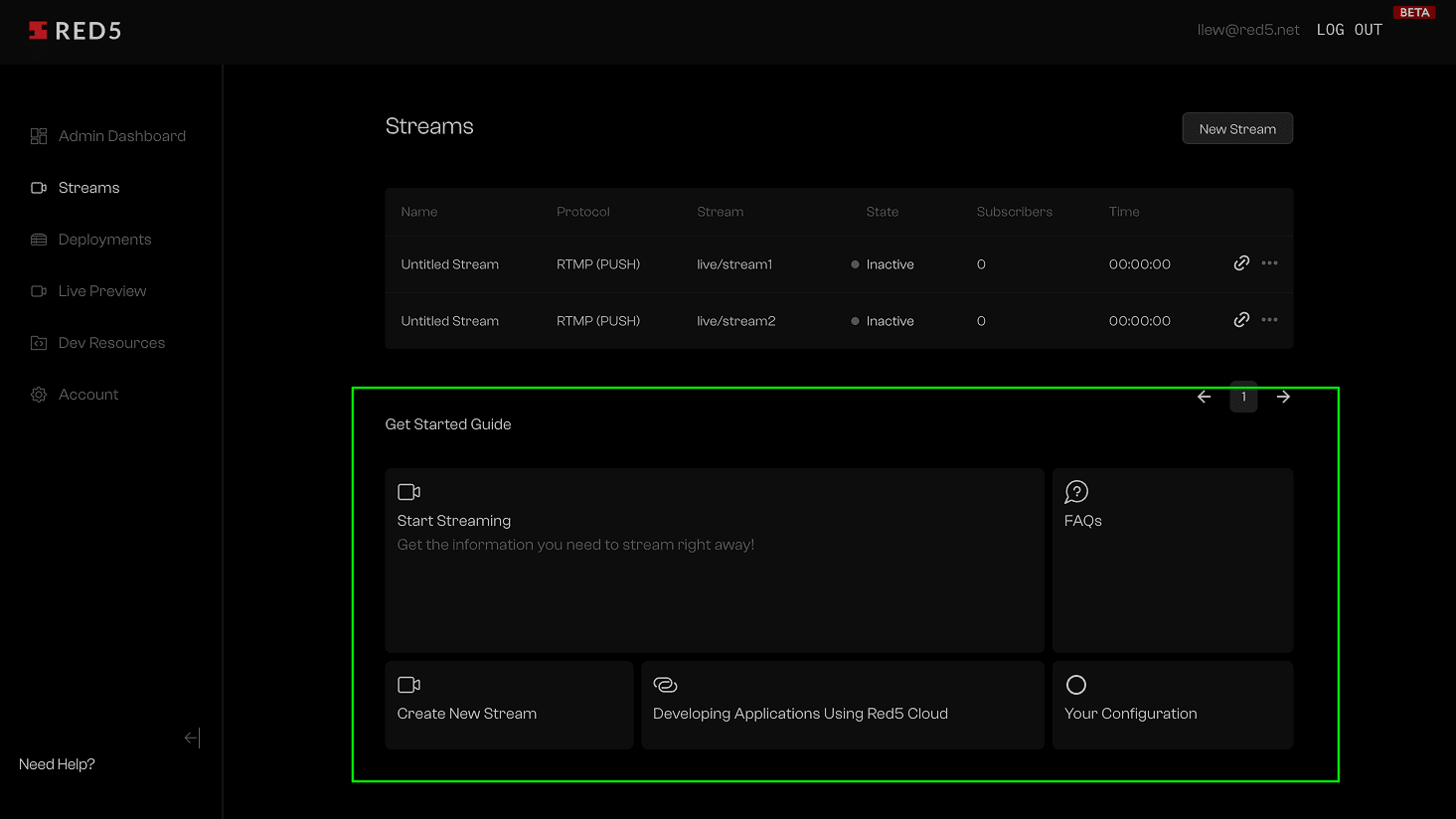Open the Create New Stream card
This screenshot has width=1456, height=819.
pyautogui.click(x=509, y=705)
